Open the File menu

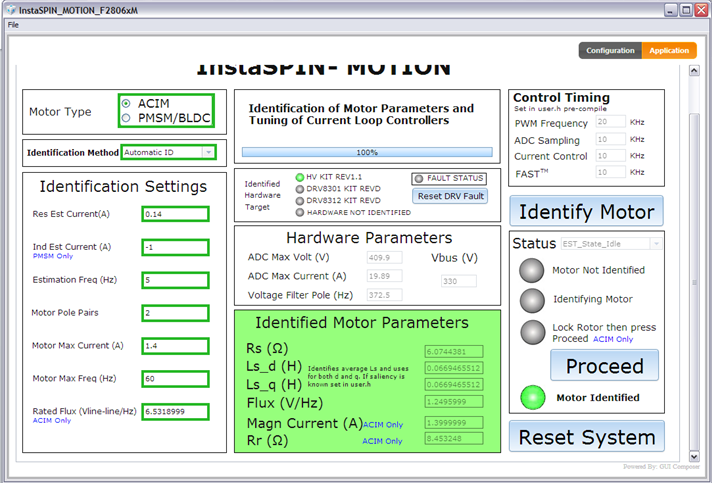[13, 25]
